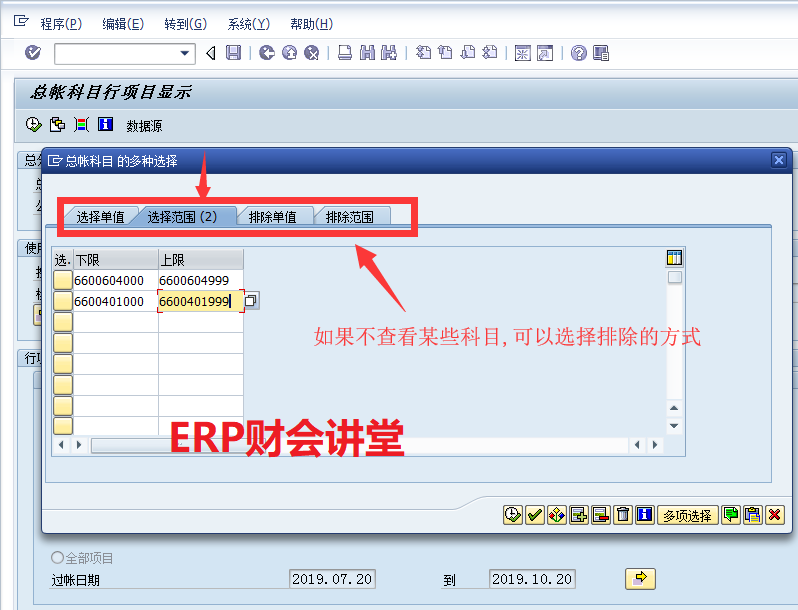Click the table configuration icon above the scrollbar

point(674,258)
